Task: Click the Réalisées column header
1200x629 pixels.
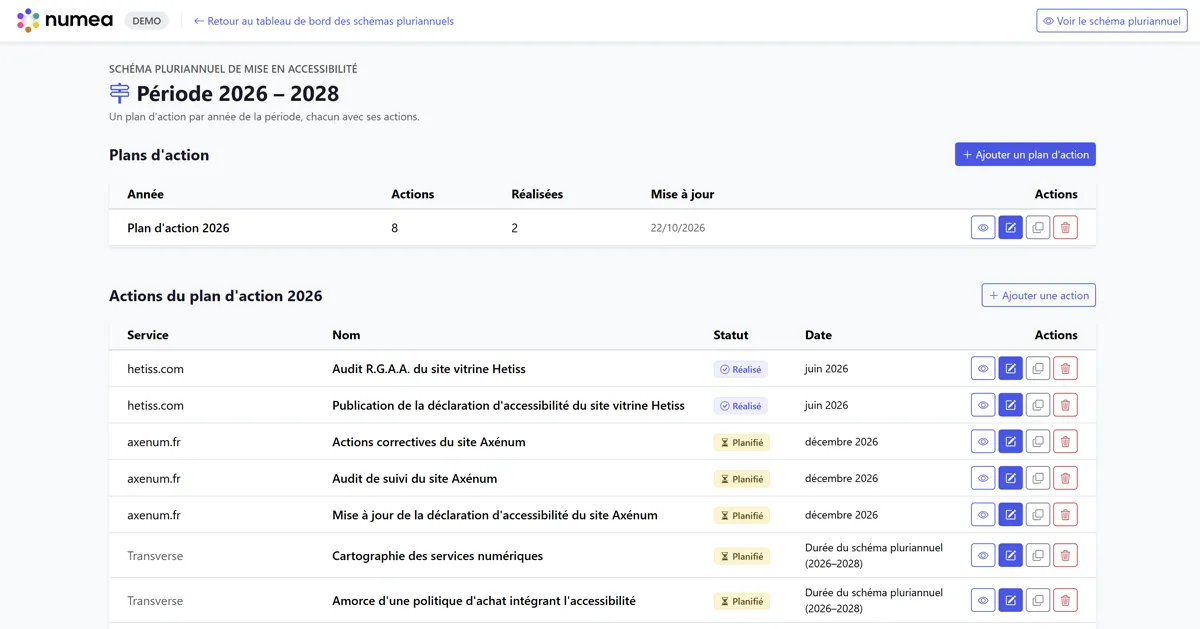Action: [537, 194]
